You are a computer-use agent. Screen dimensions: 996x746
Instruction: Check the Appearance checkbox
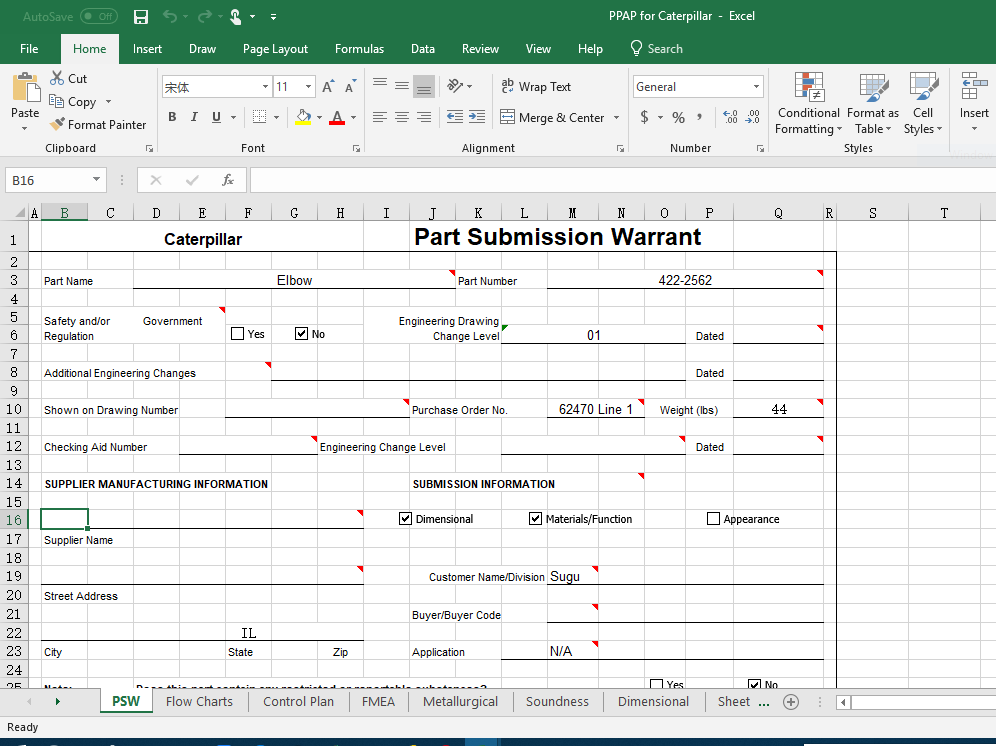[x=713, y=519]
